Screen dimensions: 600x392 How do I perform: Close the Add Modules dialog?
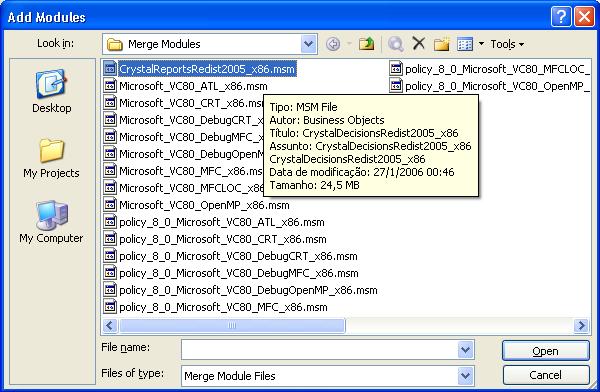584,17
